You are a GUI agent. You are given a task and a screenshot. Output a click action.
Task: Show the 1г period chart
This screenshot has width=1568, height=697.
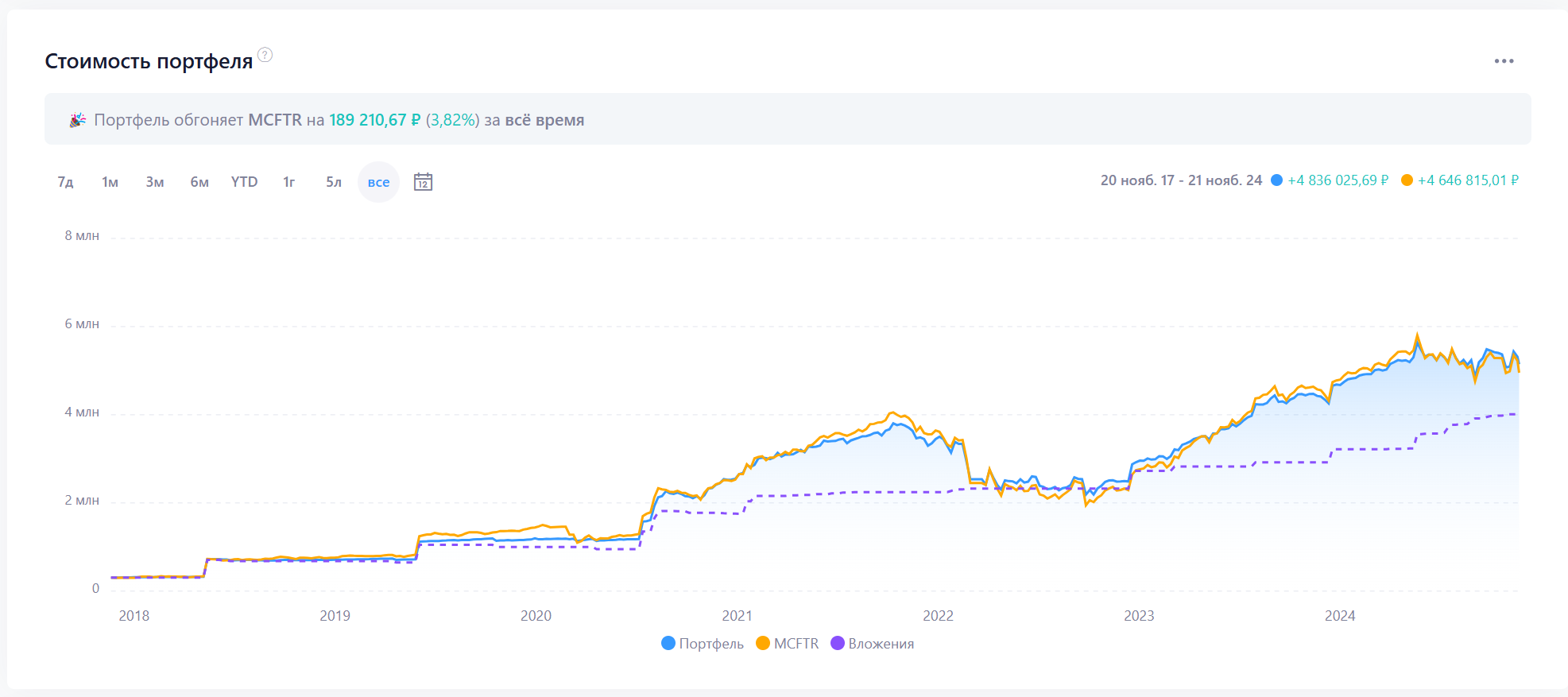point(289,182)
